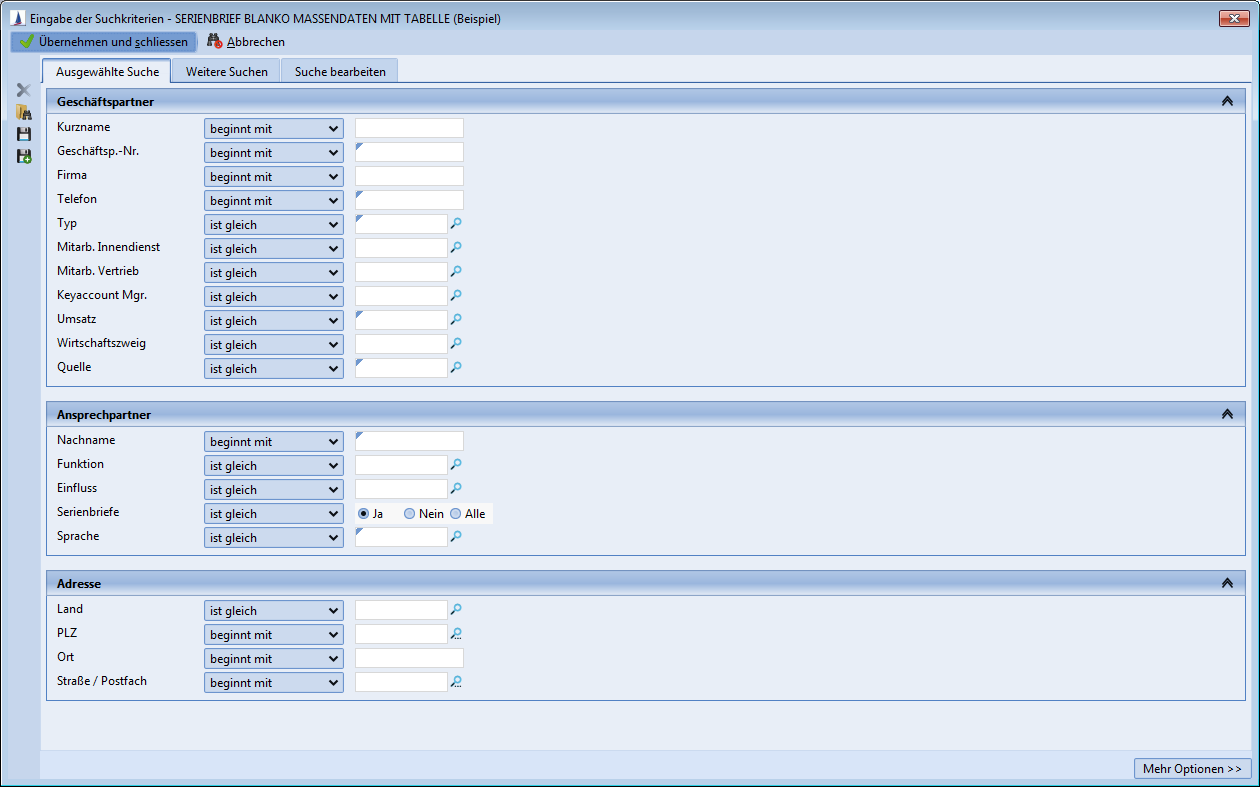Choose the Nein option for Serienbriefe
The image size is (1260, 787).
(409, 513)
